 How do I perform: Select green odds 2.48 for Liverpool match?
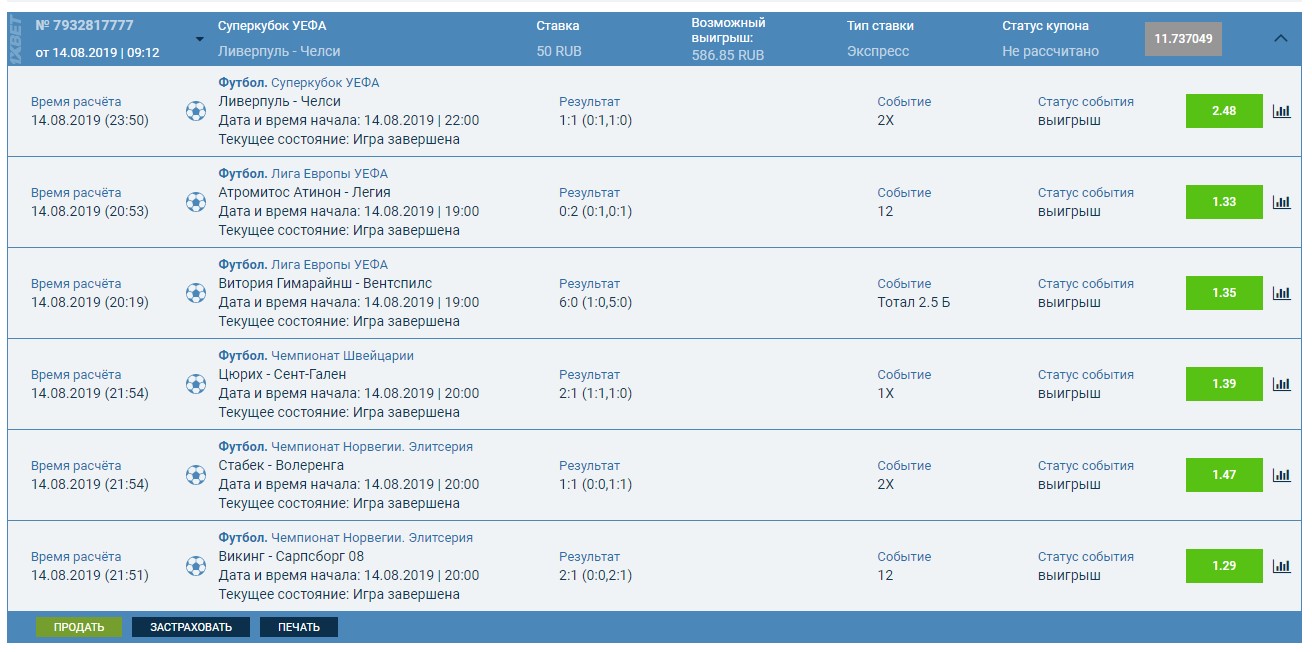tap(1224, 111)
